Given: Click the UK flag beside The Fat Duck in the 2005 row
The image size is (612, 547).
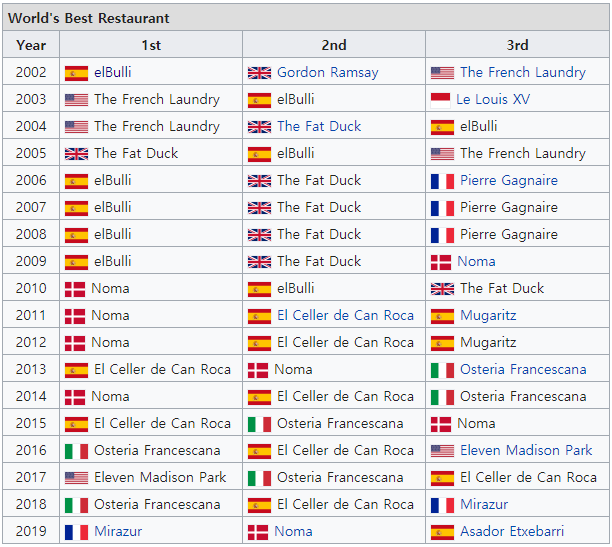Looking at the screenshot, I should tap(76, 154).
